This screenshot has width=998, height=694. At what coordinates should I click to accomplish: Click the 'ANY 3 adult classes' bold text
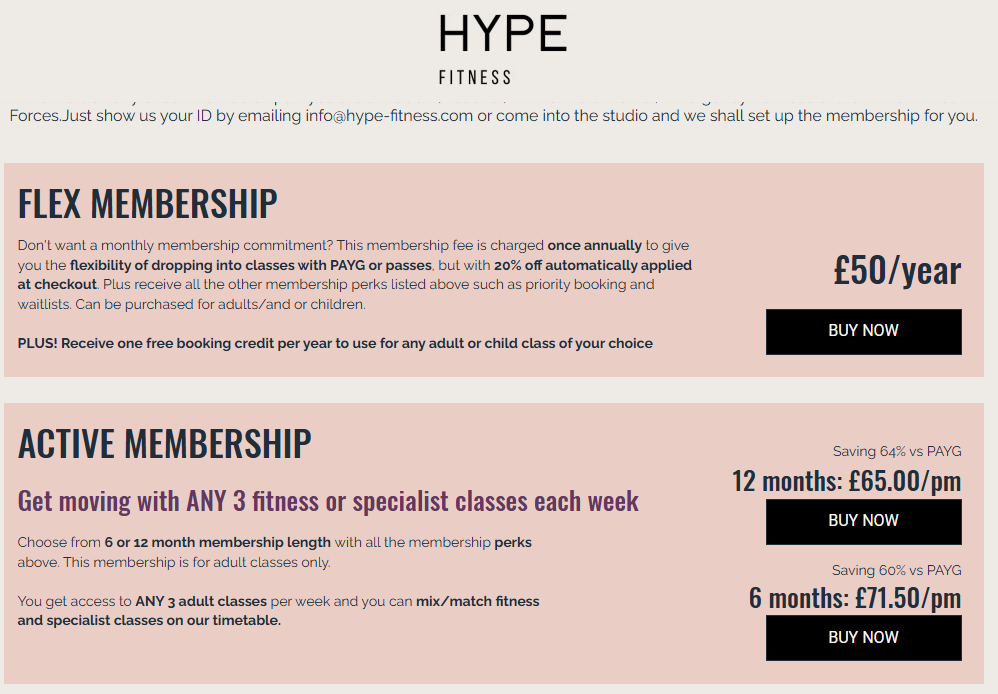[x=199, y=602]
